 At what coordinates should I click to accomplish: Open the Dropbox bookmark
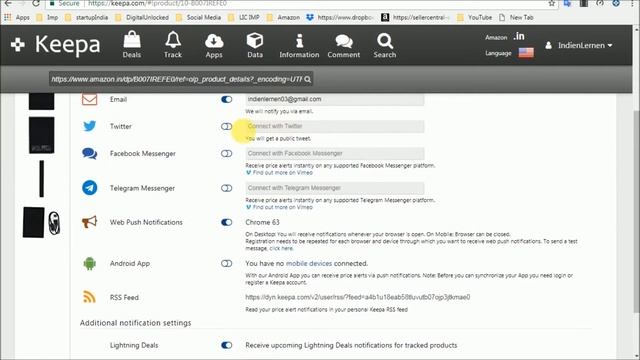[340, 18]
